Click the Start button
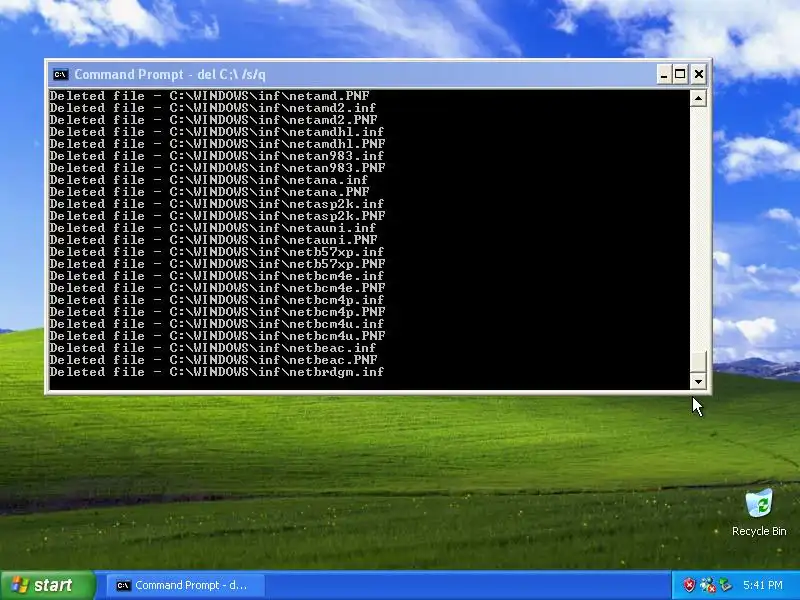 [x=47, y=585]
